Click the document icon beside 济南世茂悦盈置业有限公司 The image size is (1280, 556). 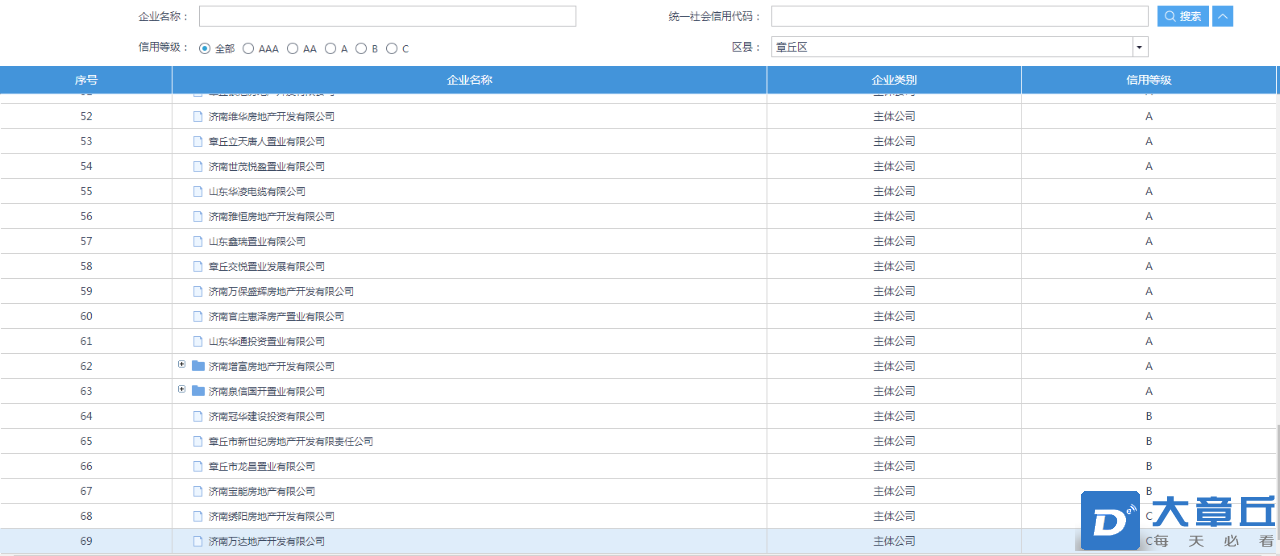point(198,167)
